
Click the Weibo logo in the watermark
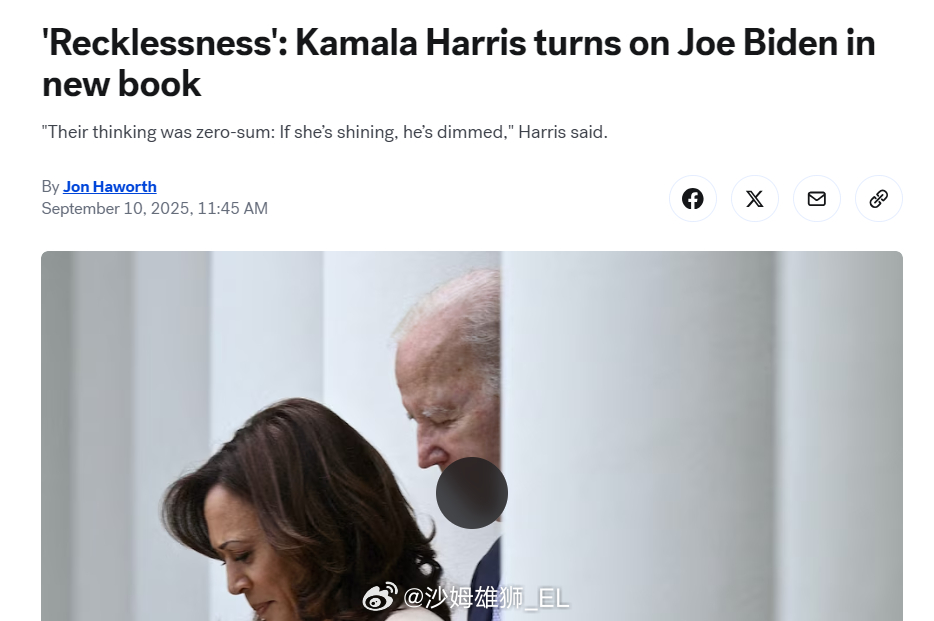coord(380,596)
